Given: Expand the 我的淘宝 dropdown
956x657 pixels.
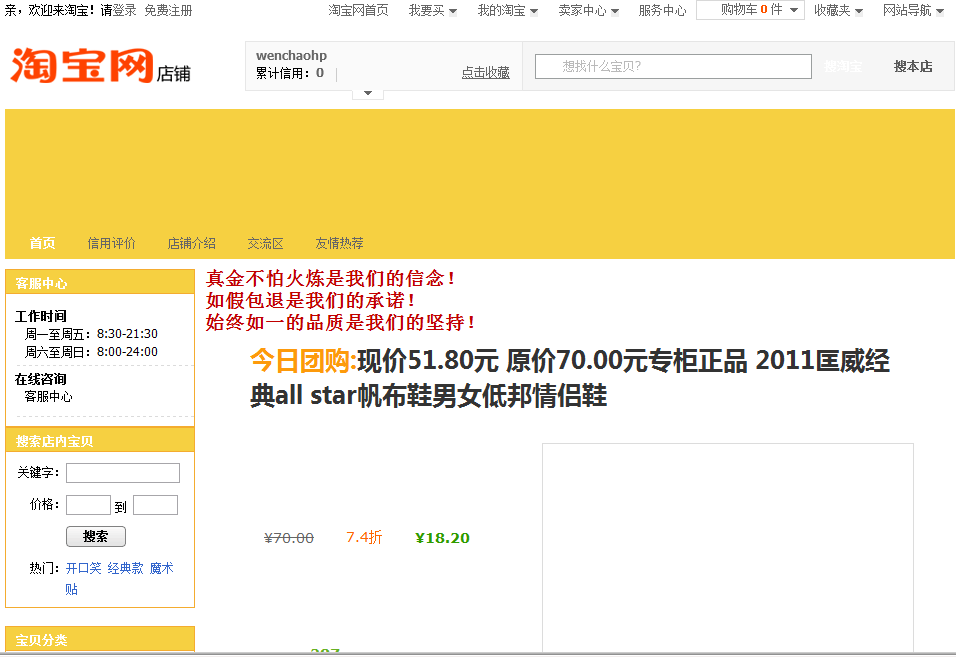Looking at the screenshot, I should 507,10.
